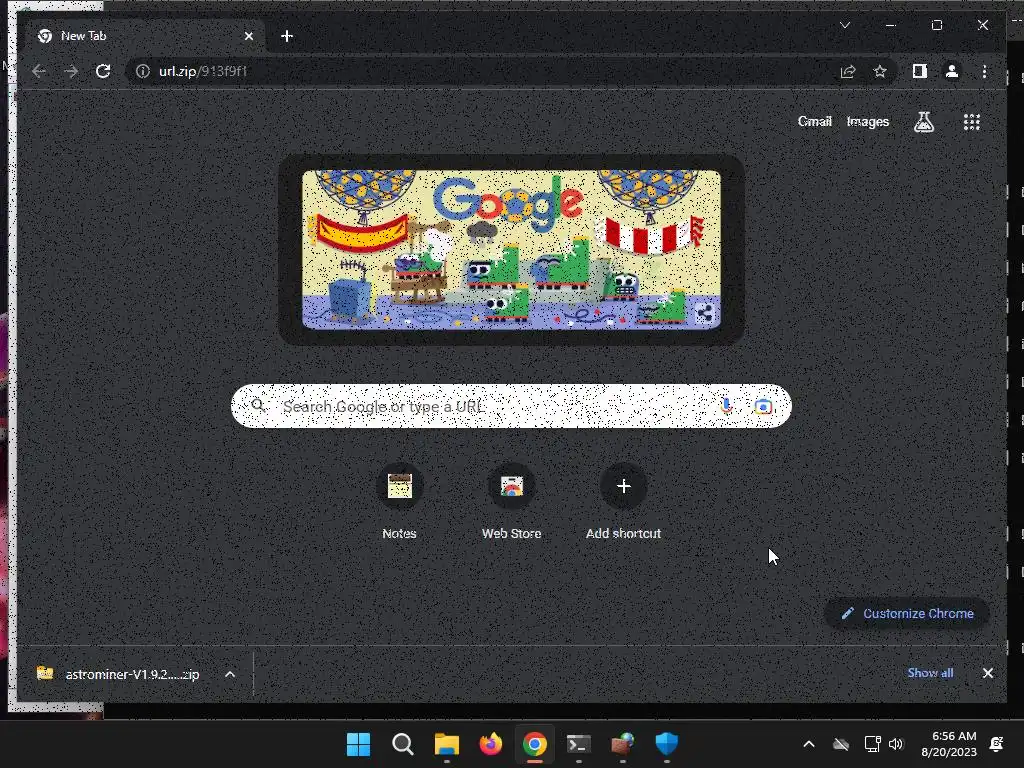Open taskbar Search

pyautogui.click(x=402, y=744)
